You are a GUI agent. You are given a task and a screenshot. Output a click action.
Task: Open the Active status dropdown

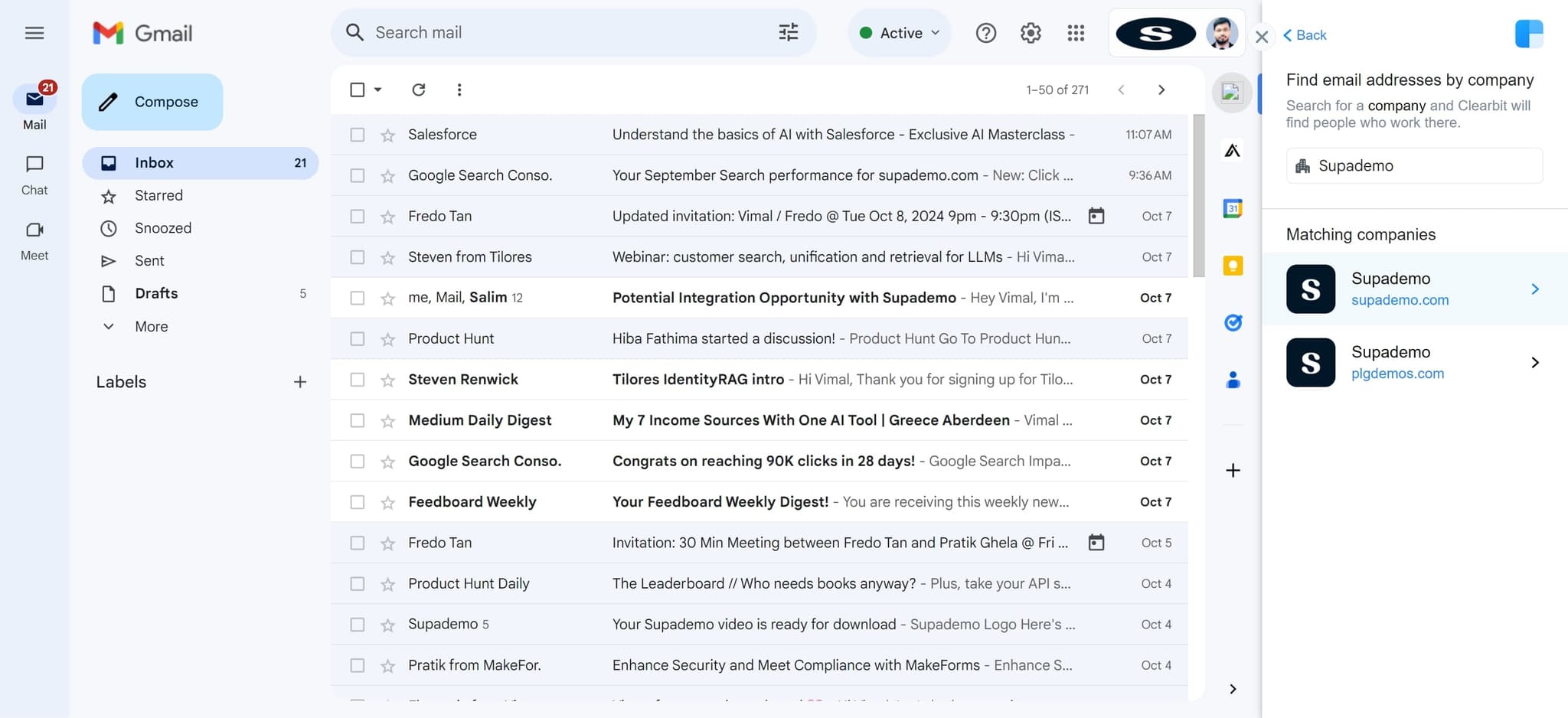tap(900, 33)
